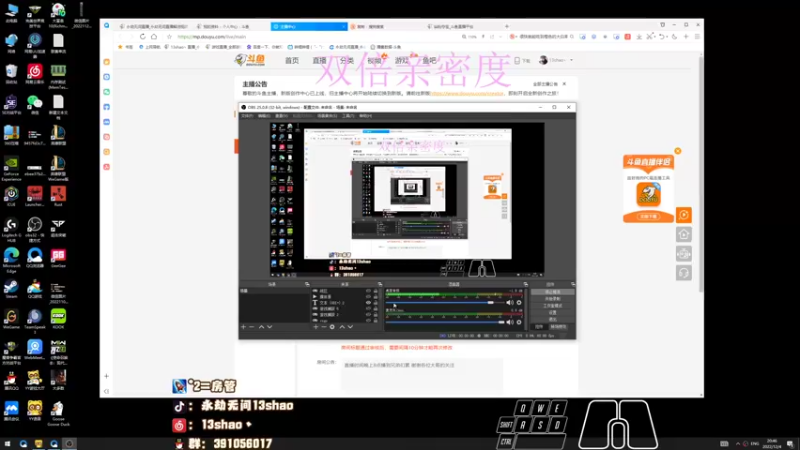Toggle lock on first OBS source
The width and height of the screenshot is (800, 450).
tap(376, 291)
